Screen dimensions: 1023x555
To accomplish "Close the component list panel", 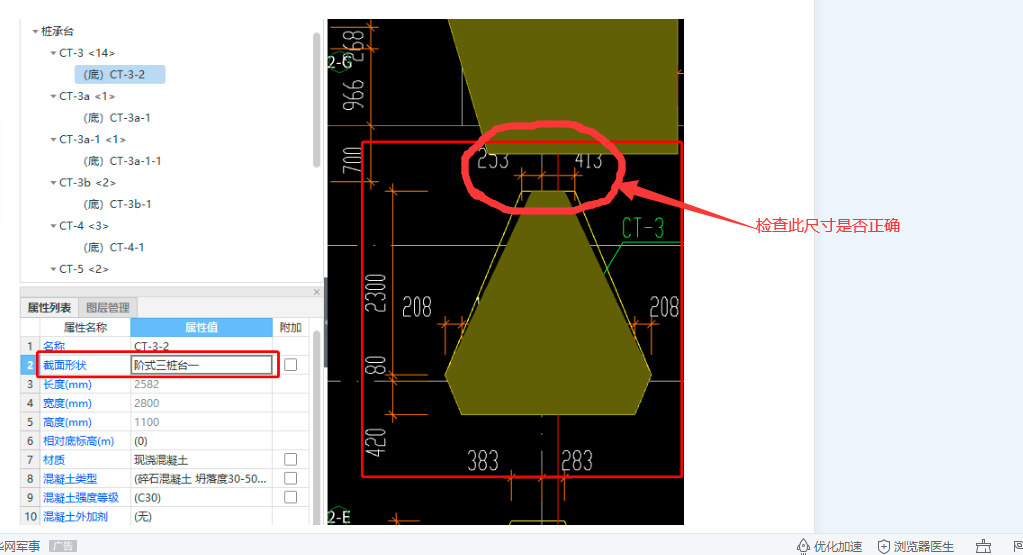I will tap(316, 292).
